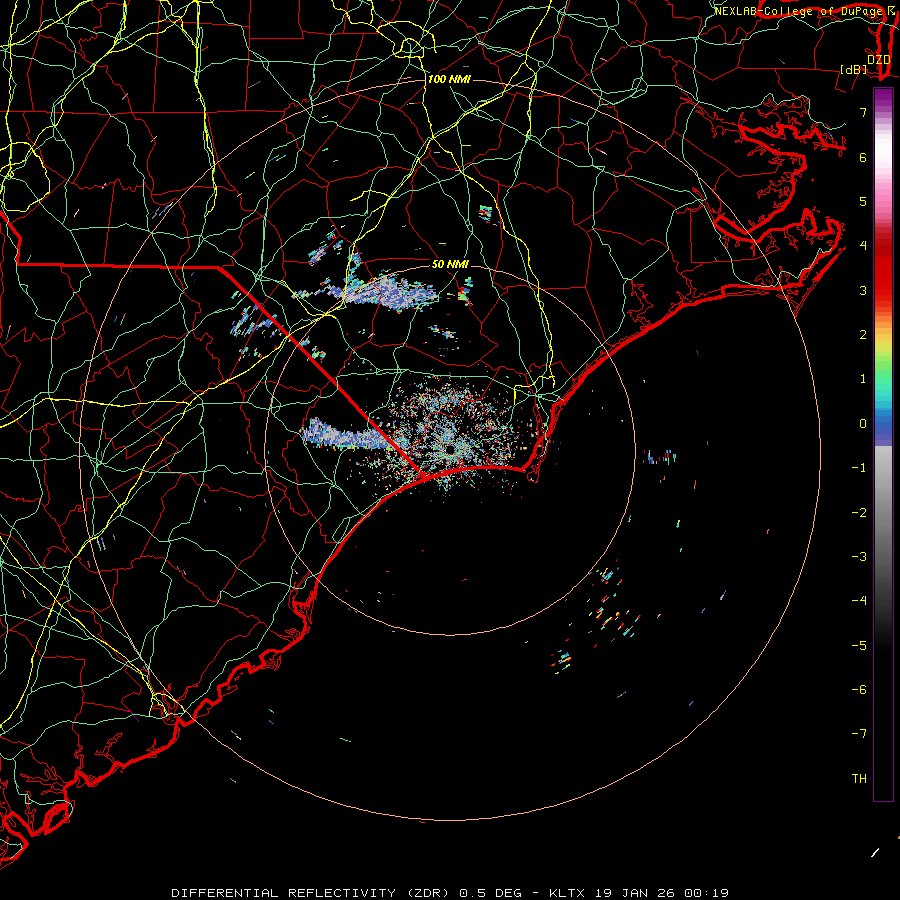The width and height of the screenshot is (900, 900).
Task: Click the 100 NMI range ring label
Action: (x=449, y=79)
